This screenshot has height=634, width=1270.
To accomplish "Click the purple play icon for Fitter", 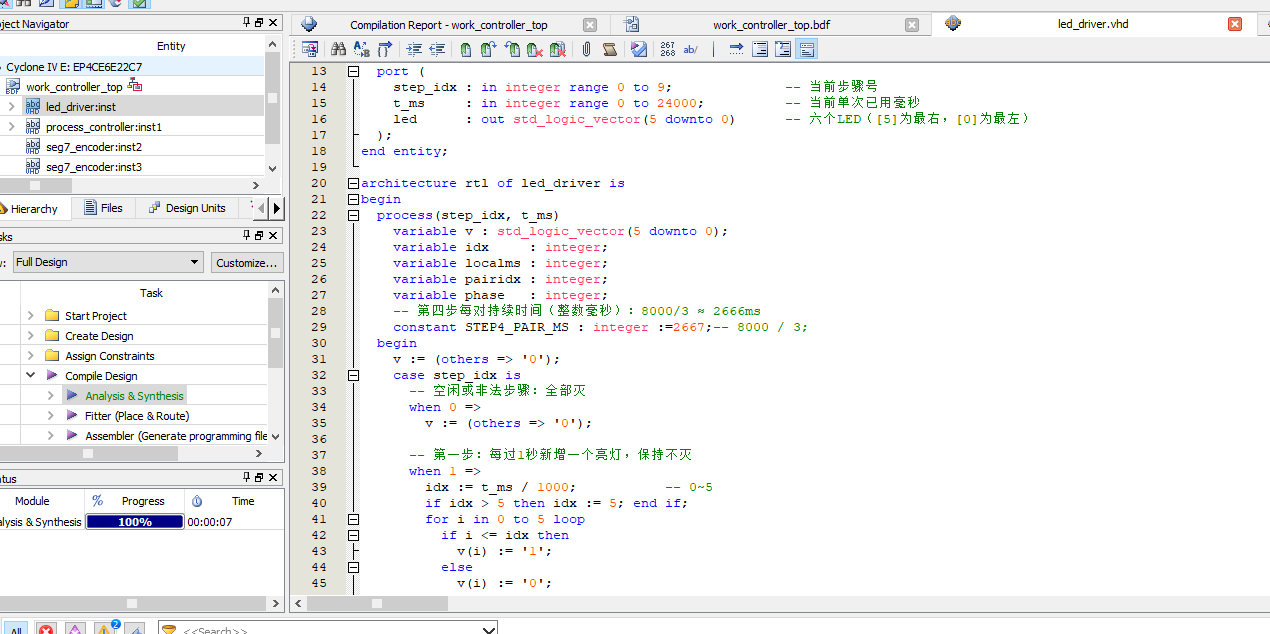I will tap(72, 415).
